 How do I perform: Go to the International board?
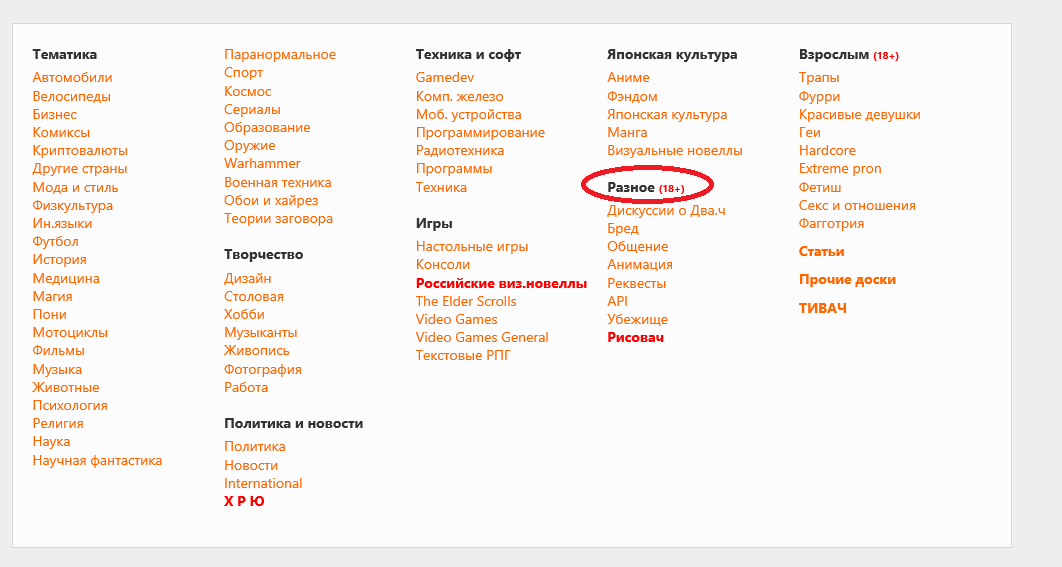pos(263,483)
